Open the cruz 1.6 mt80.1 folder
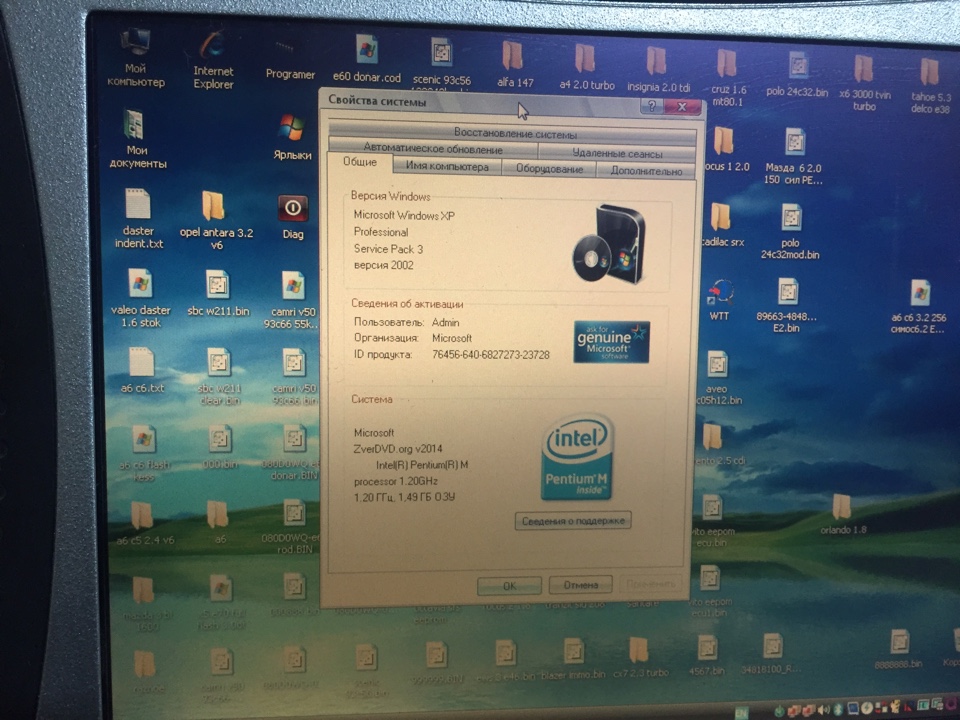Image resolution: width=960 pixels, height=720 pixels. pos(727,64)
